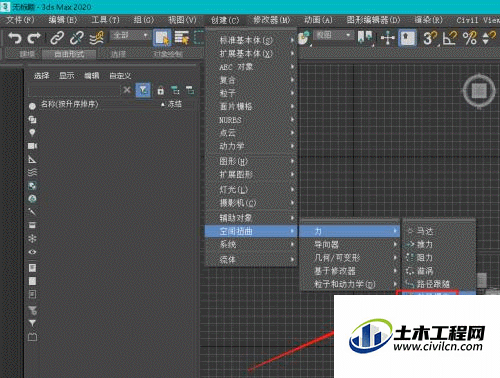This screenshot has width=500, height=378.
Task: Toggle display of lights (bulb icon)
Action: pos(32,132)
